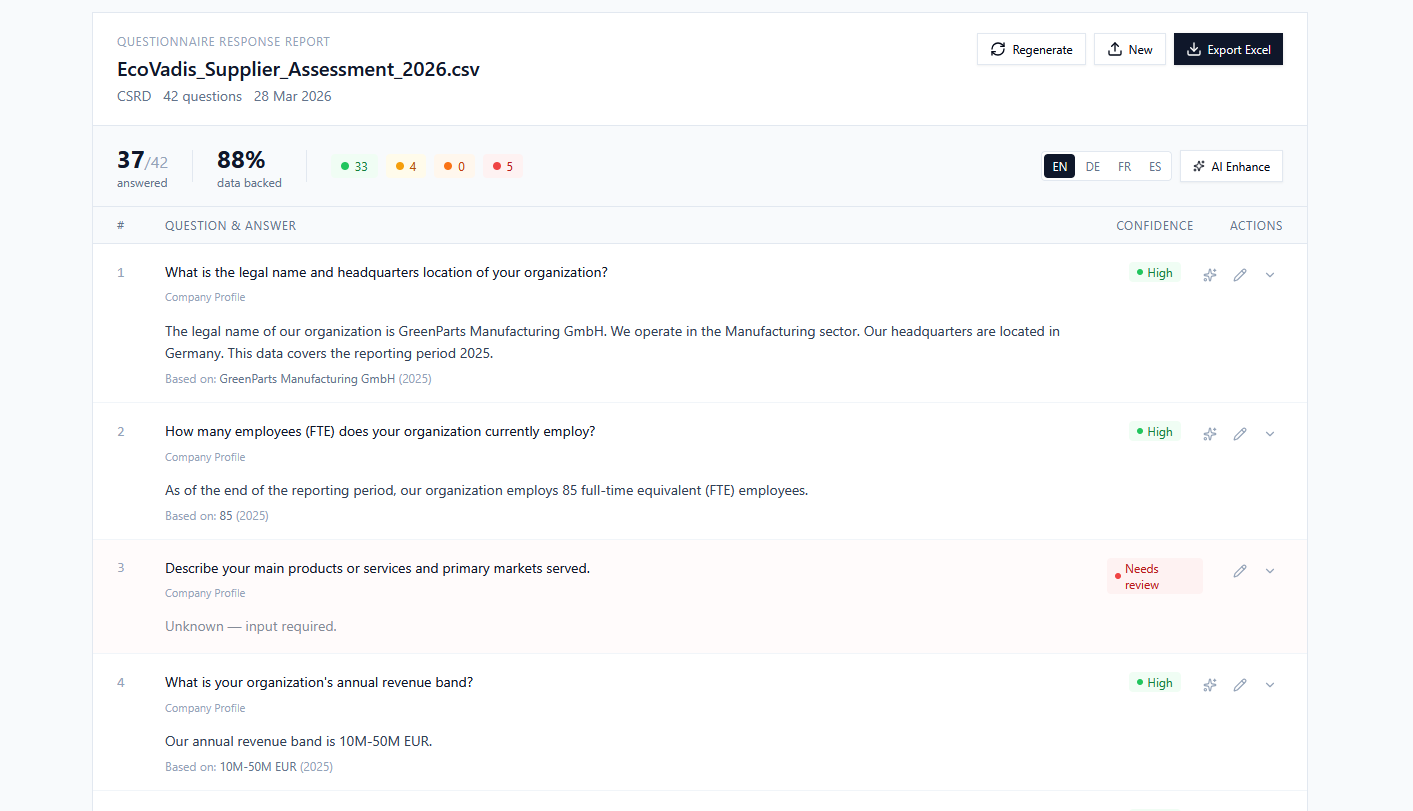
Task: Toggle the red 5 low-confidence filter chip
Action: [x=502, y=166]
